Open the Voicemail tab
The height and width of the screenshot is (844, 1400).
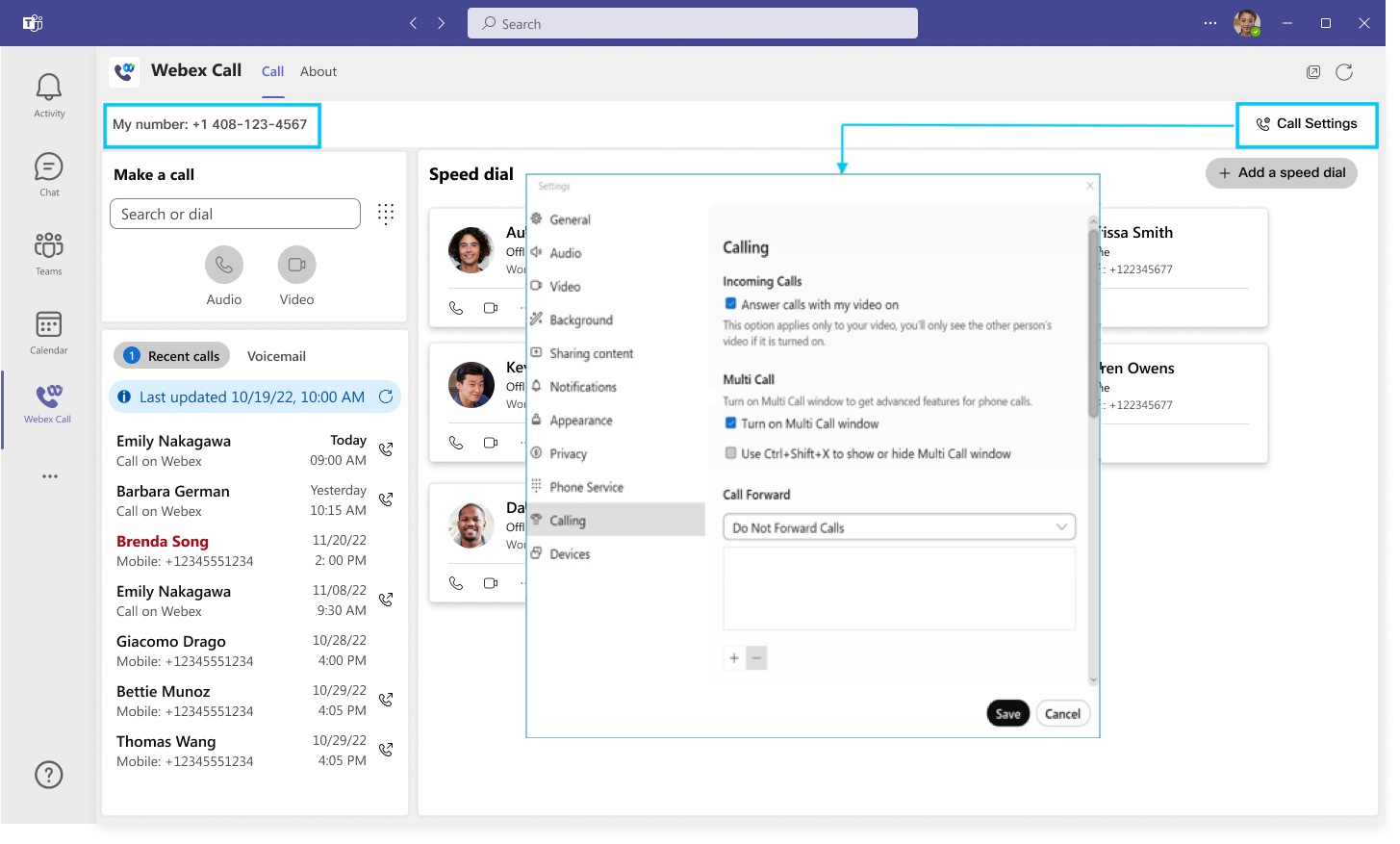point(276,355)
